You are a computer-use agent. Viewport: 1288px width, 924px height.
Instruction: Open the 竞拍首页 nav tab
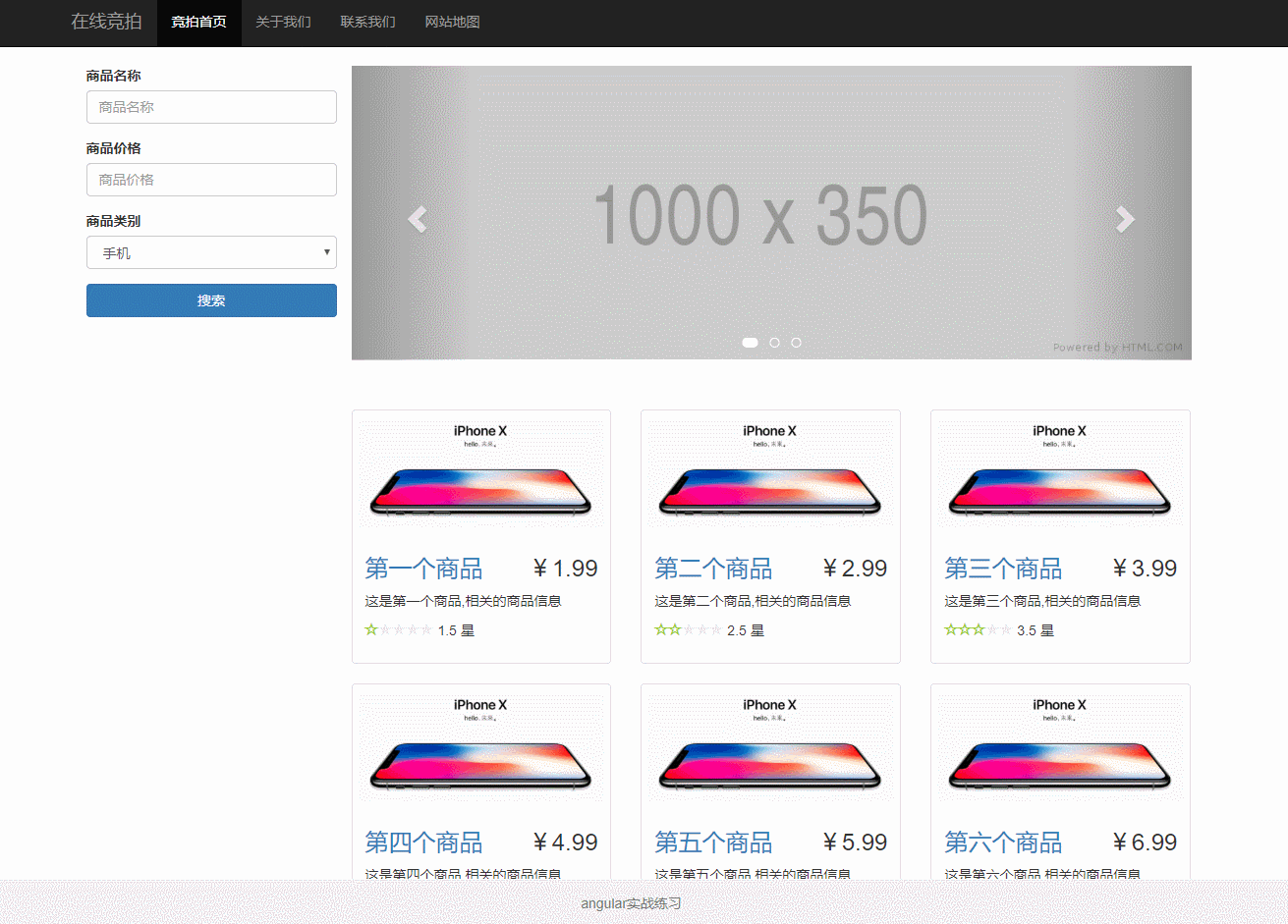pyautogui.click(x=198, y=22)
